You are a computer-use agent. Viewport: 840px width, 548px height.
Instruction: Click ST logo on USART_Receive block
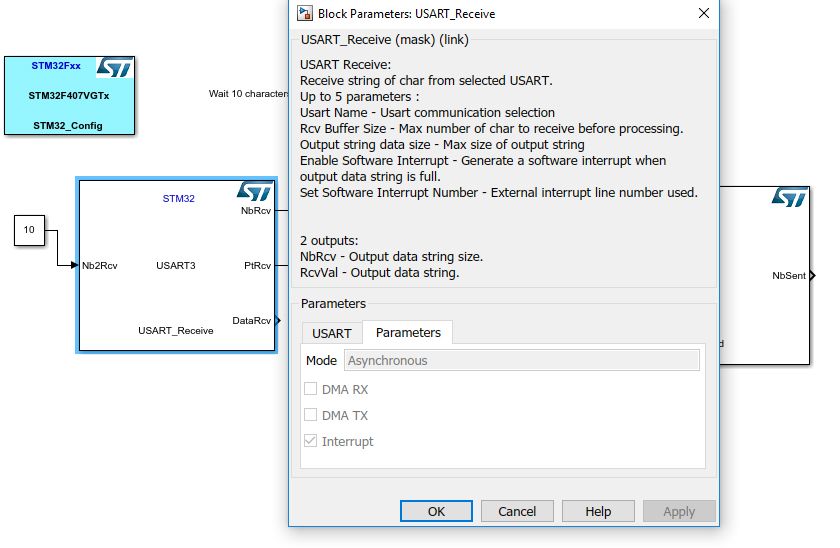[255, 191]
